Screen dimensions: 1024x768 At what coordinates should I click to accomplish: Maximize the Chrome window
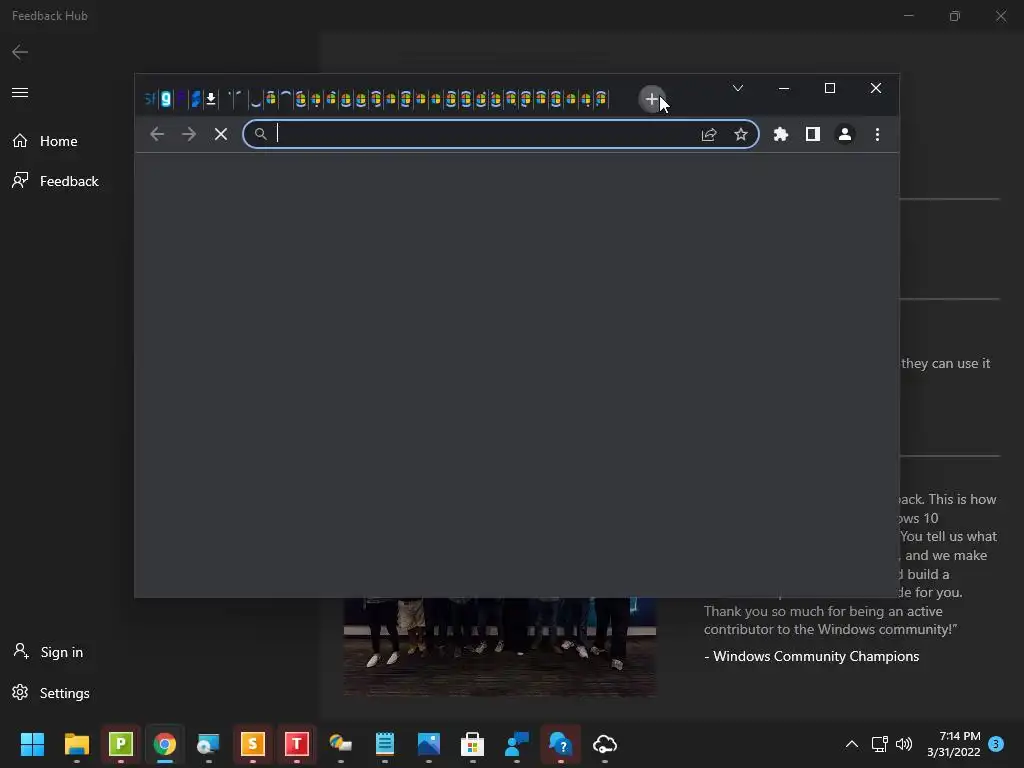click(x=830, y=88)
